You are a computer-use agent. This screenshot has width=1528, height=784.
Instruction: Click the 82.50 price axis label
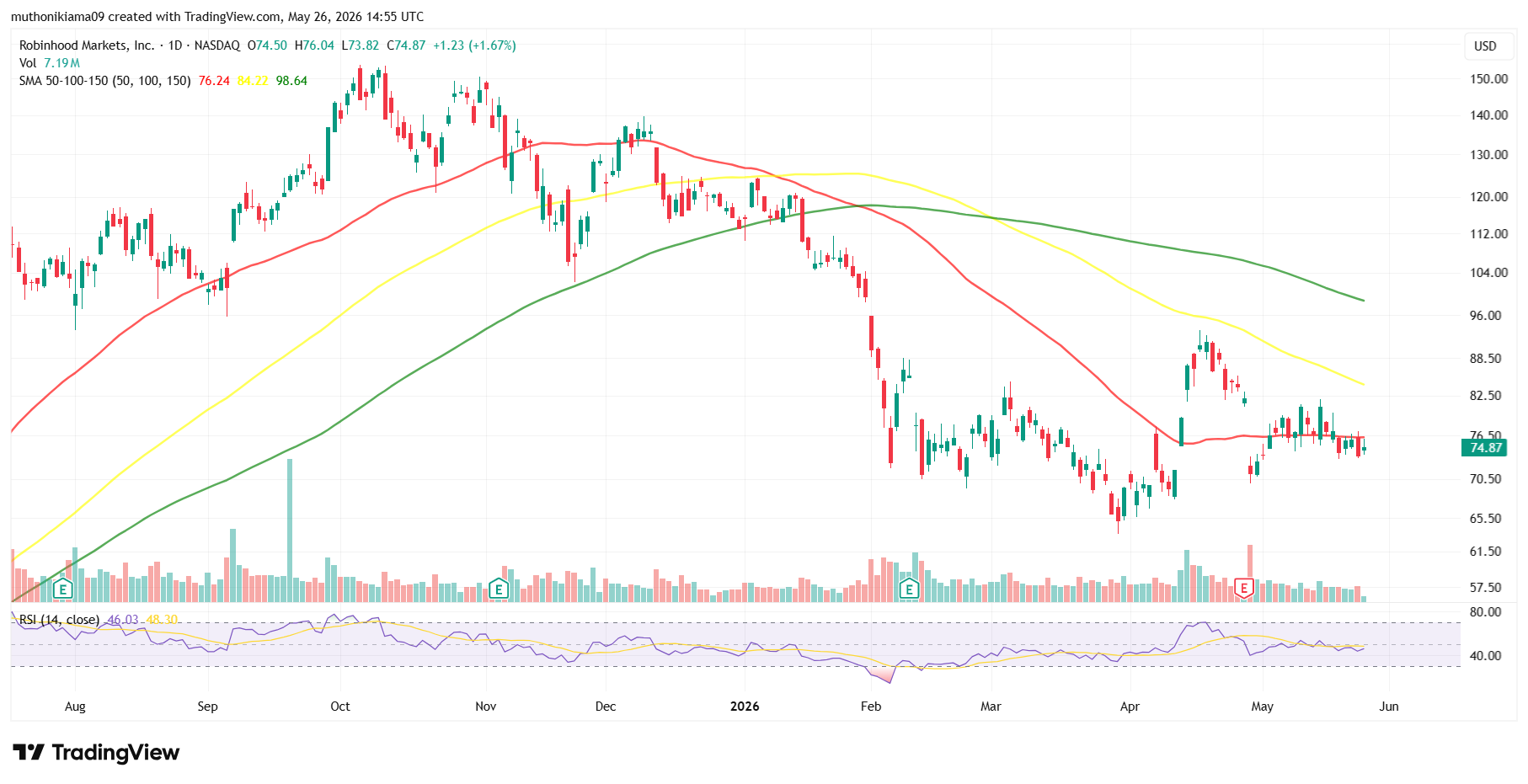[x=1486, y=396]
